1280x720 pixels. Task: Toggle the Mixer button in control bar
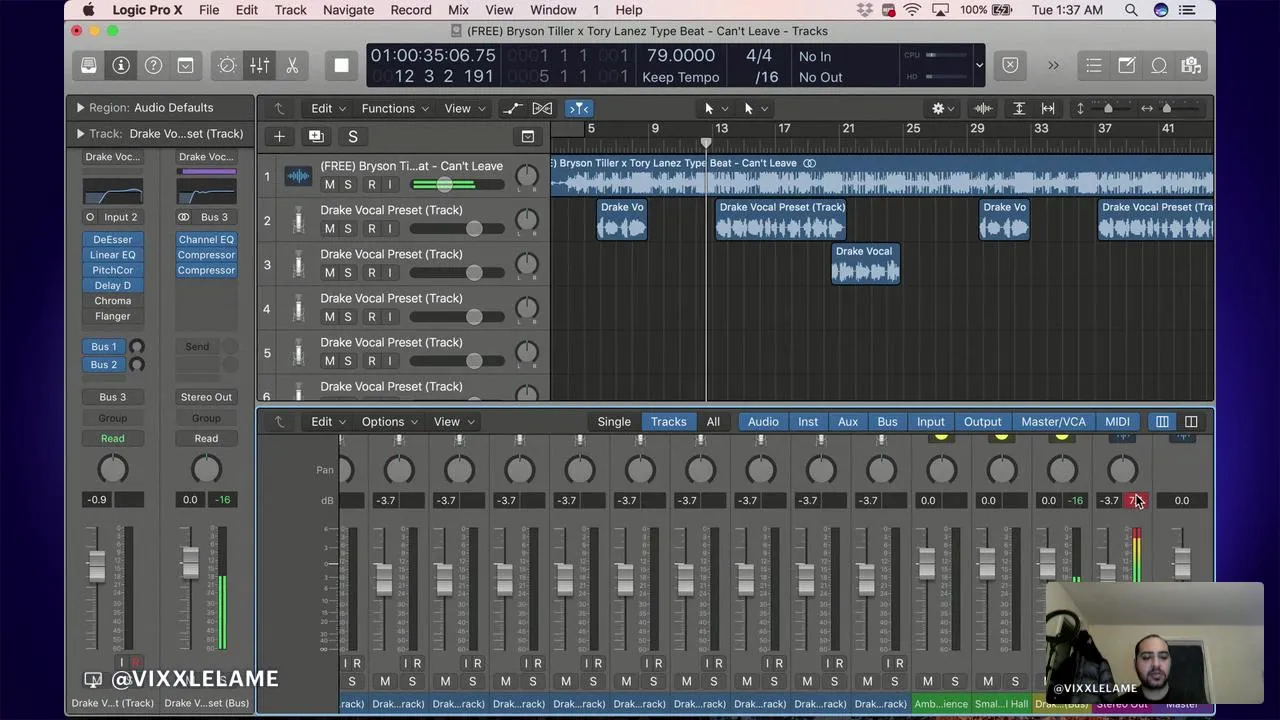click(259, 65)
